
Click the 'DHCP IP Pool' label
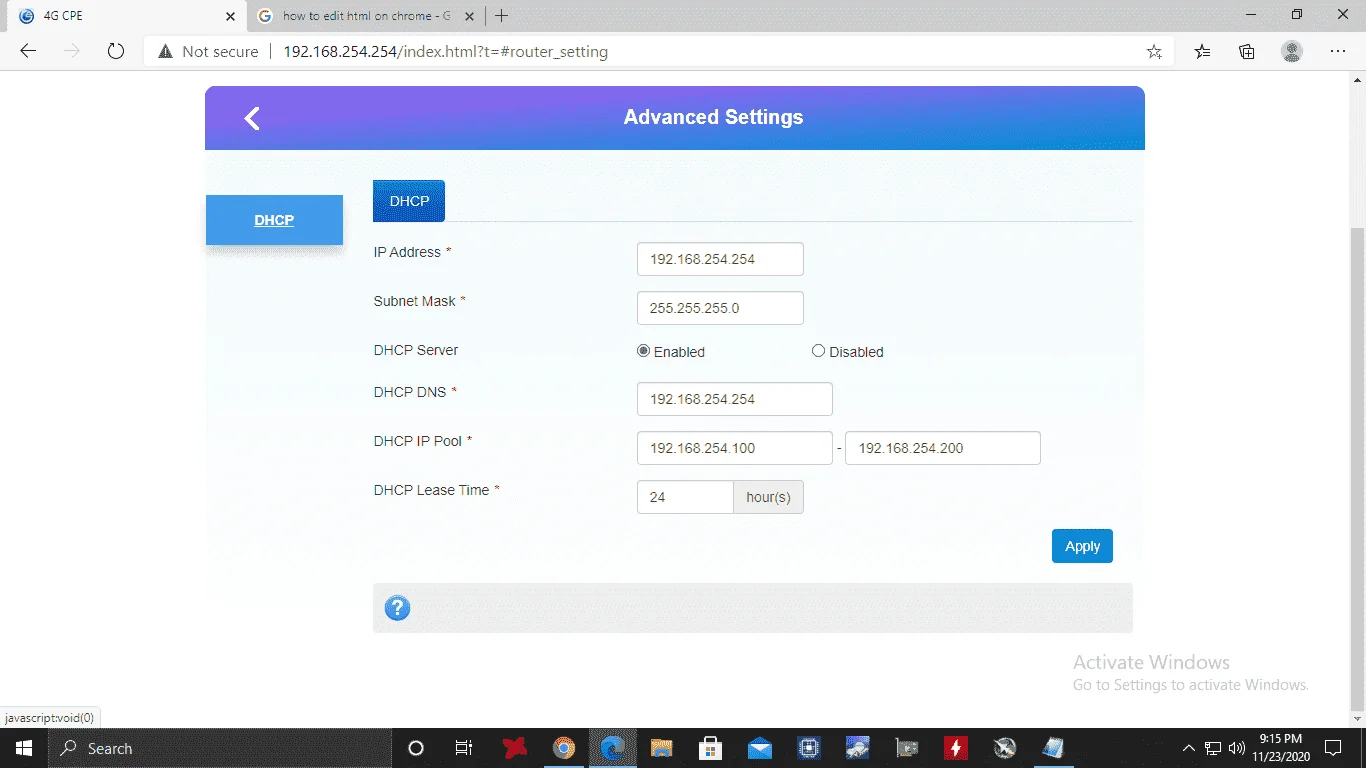[418, 441]
